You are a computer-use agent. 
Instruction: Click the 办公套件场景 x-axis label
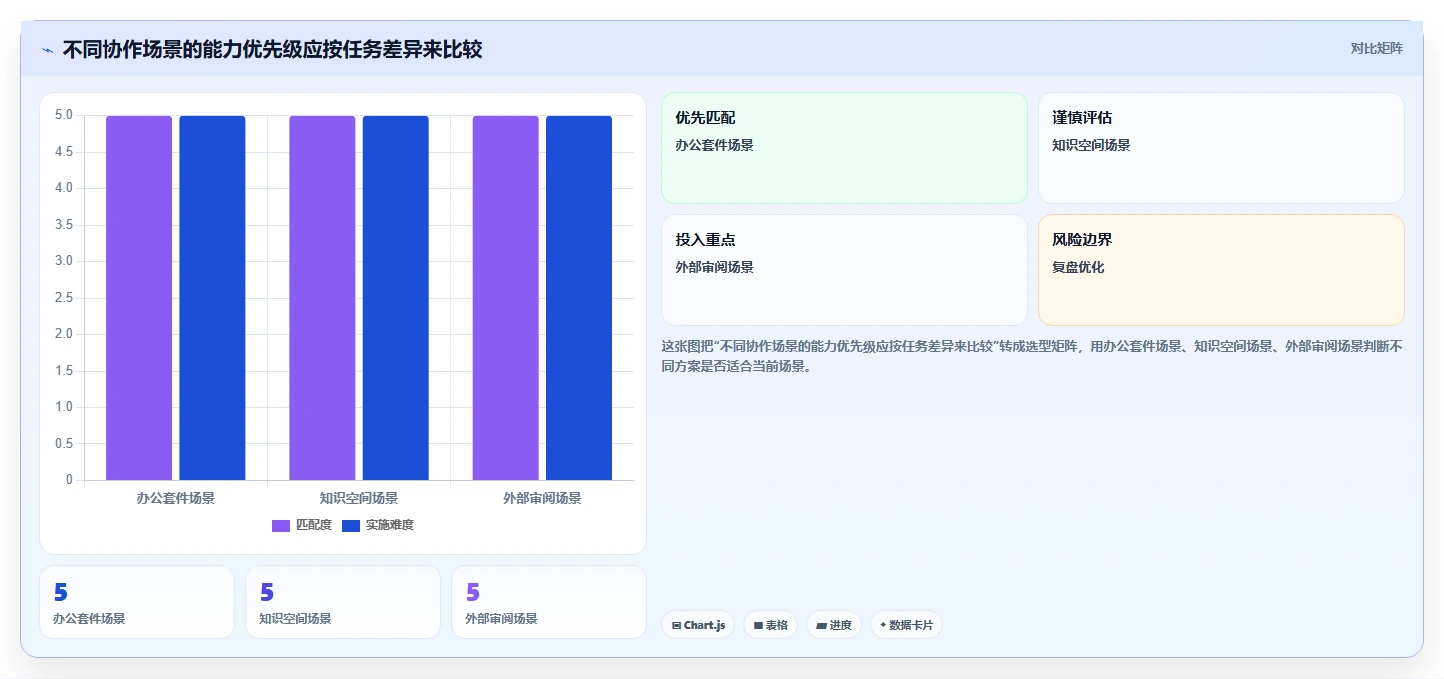coord(176,498)
